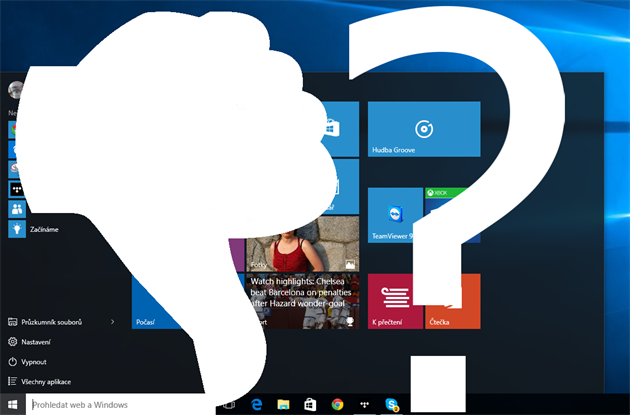Image resolution: width=630 pixels, height=415 pixels.
Task: Open the Store tile in the Start menu
Action: [x=340, y=129]
